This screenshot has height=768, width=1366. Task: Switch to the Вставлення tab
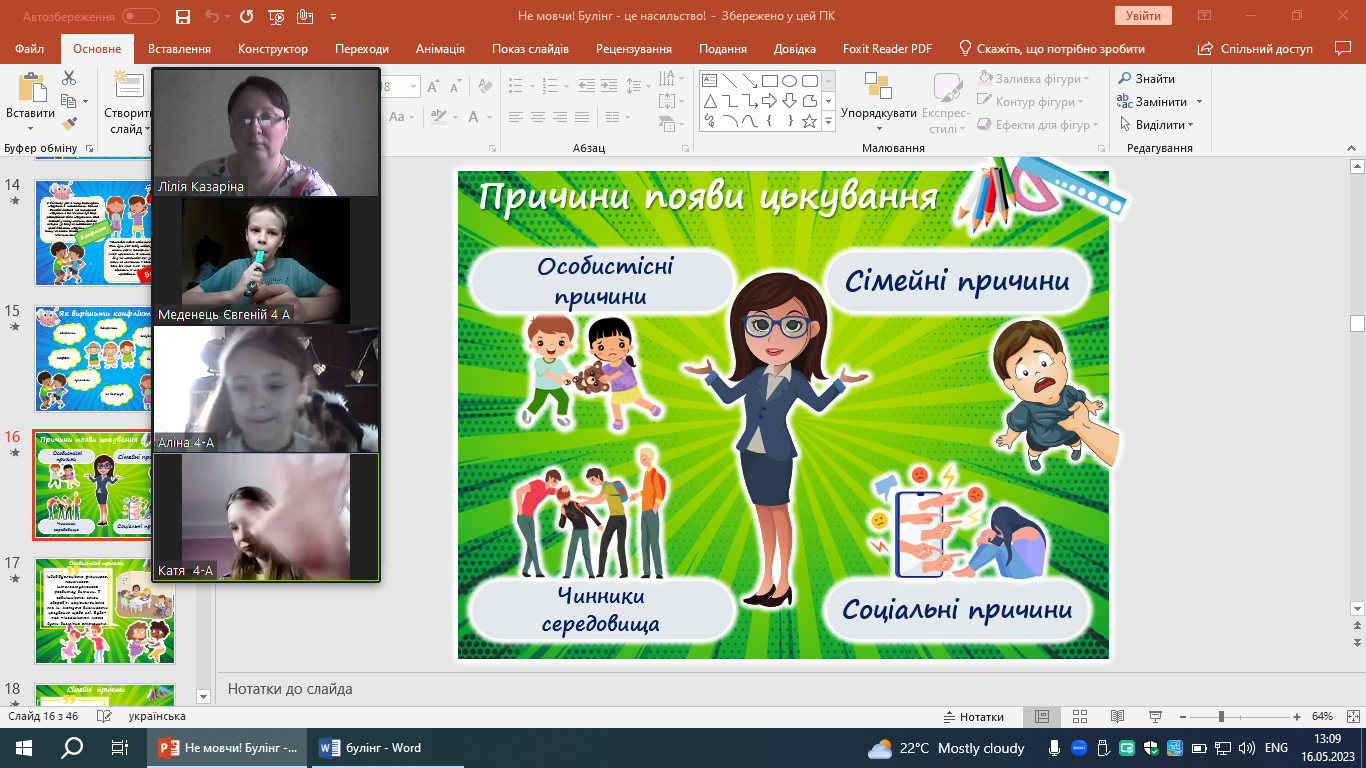pos(179,49)
